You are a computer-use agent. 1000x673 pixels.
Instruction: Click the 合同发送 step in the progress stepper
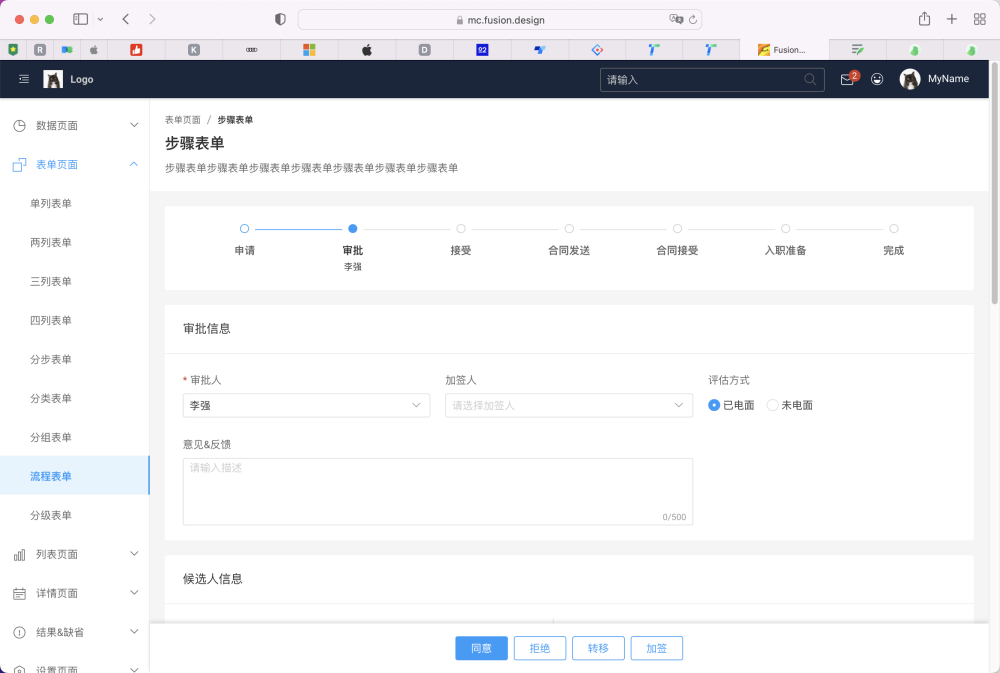tap(569, 239)
